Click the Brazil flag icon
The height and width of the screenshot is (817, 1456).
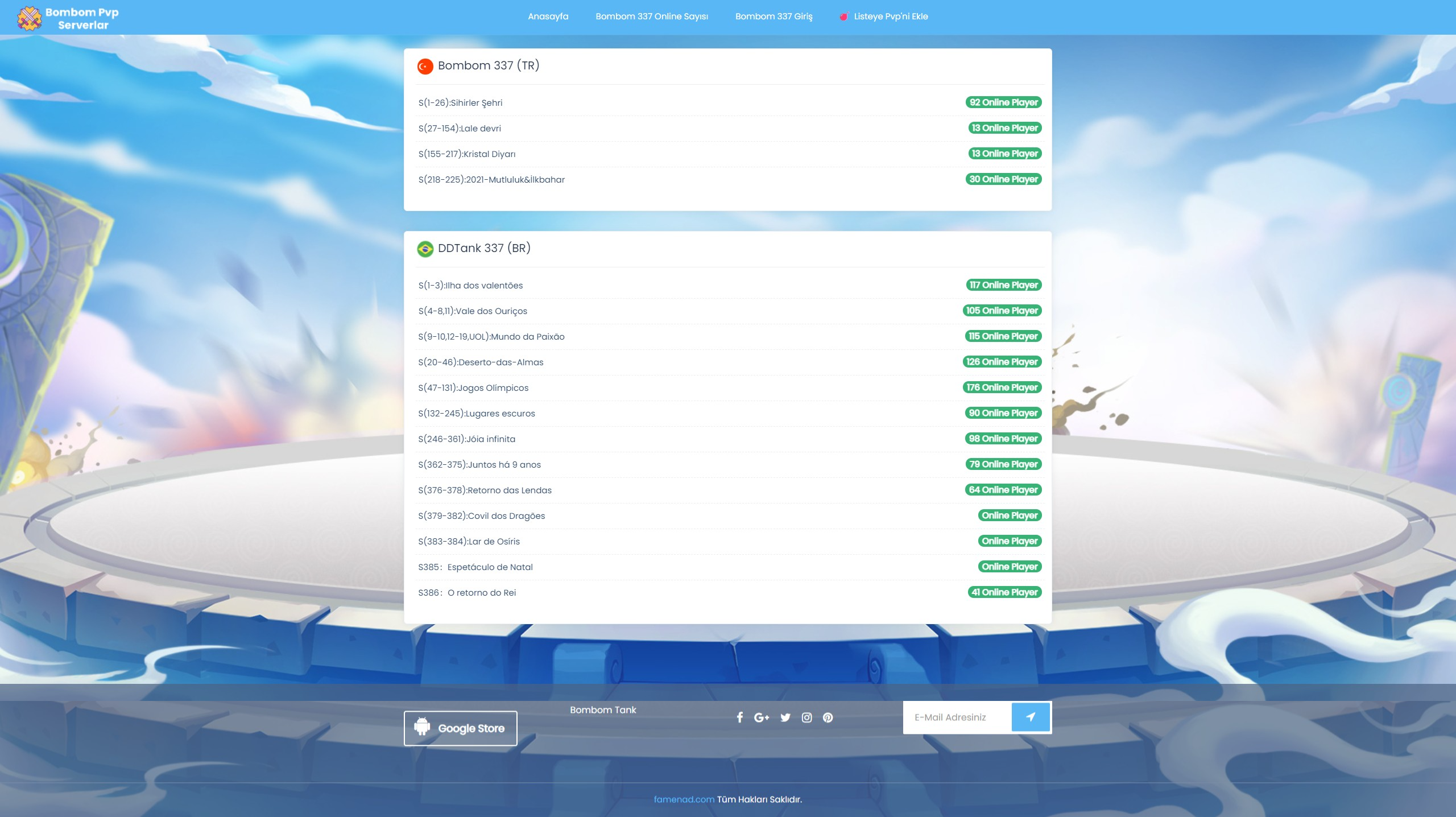point(425,249)
